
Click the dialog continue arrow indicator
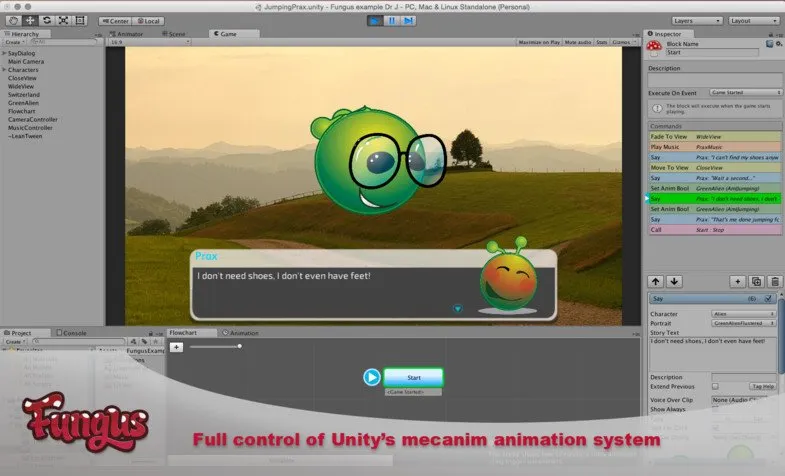[458, 308]
